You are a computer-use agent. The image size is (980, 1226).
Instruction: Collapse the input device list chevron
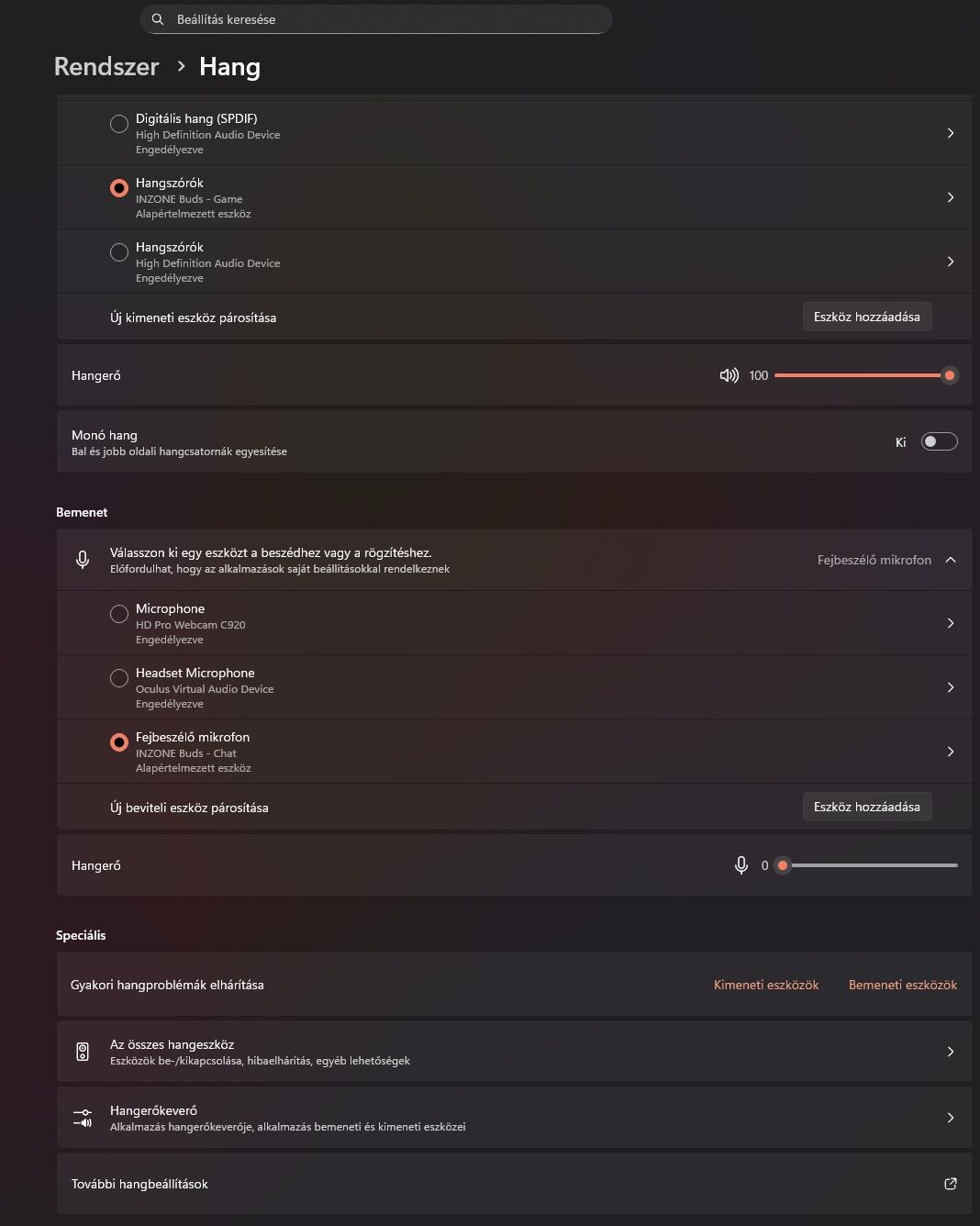[x=951, y=560]
